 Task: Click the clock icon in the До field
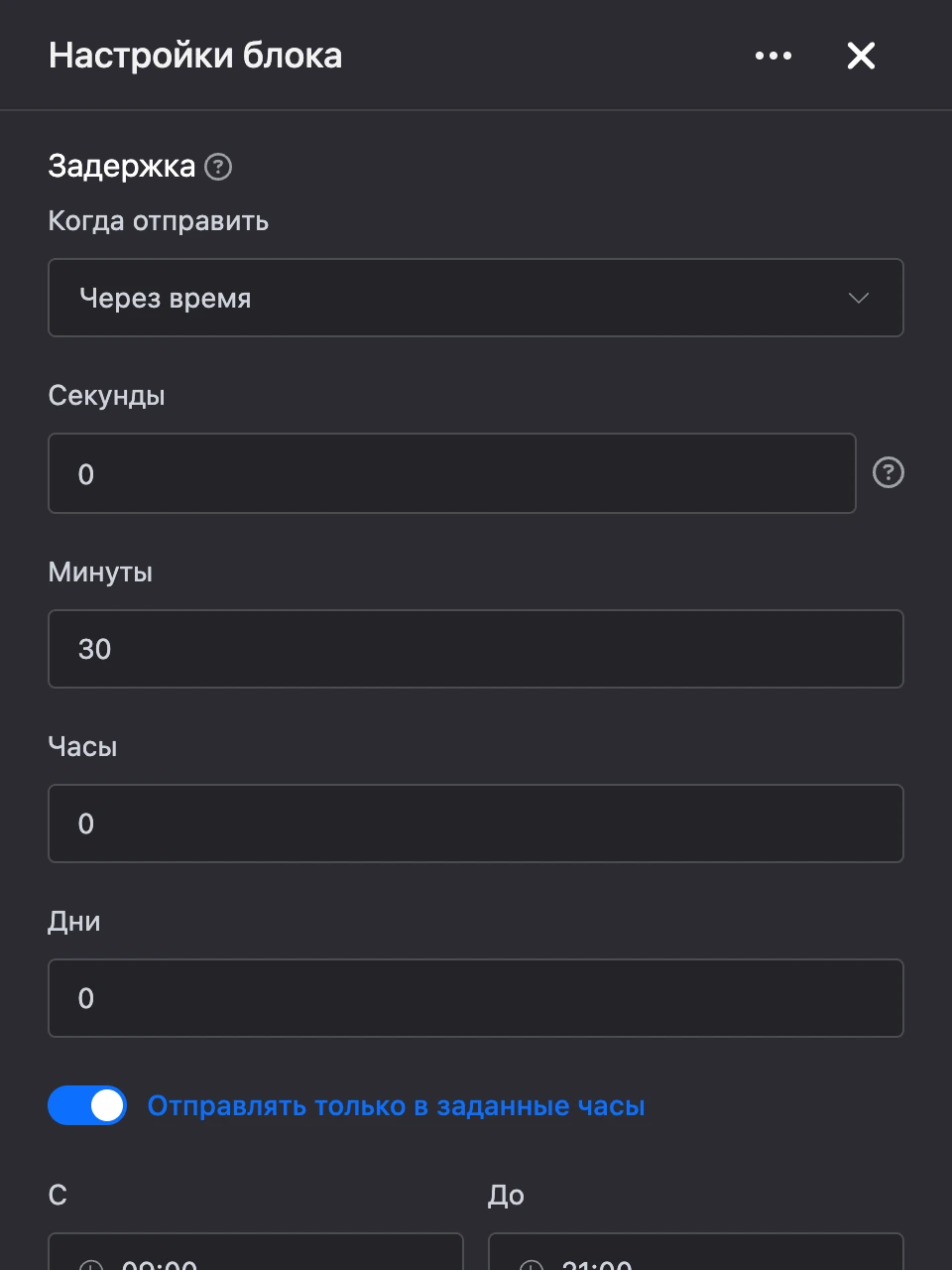[532, 1265]
